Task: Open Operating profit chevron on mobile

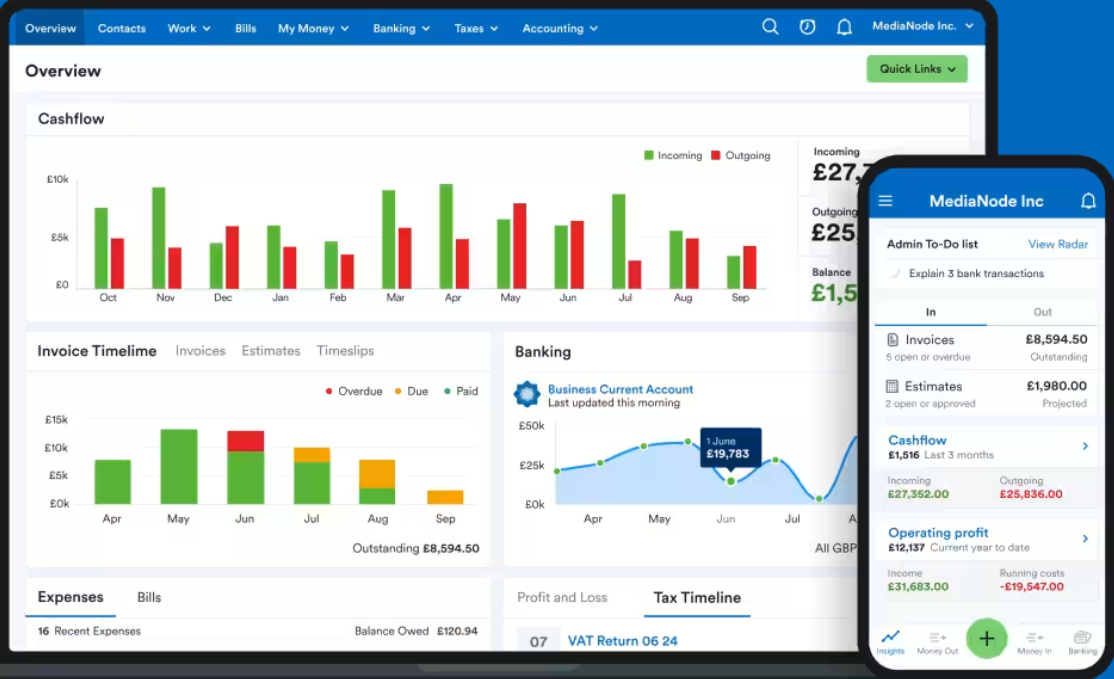Action: click(1085, 538)
